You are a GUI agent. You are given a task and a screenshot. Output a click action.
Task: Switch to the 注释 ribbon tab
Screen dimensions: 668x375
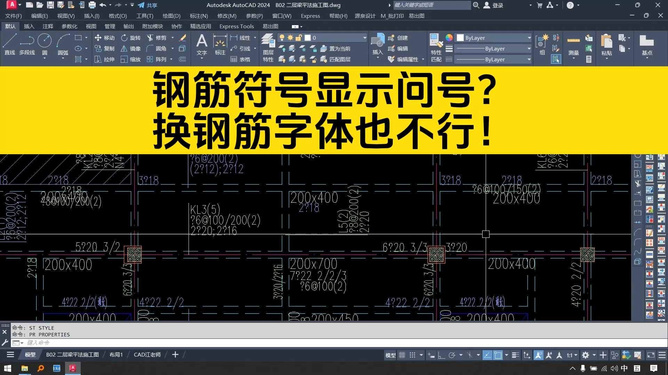coord(48,26)
